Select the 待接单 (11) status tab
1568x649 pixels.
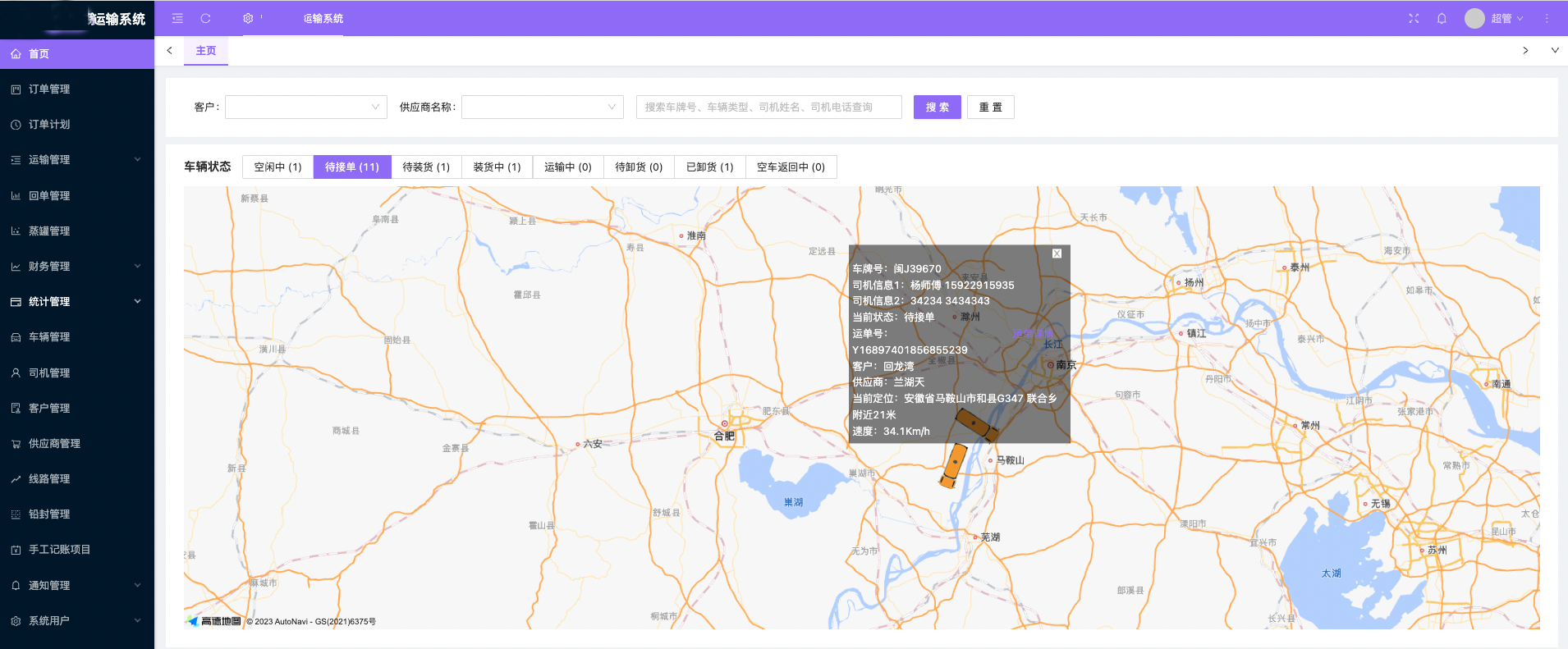coord(352,167)
